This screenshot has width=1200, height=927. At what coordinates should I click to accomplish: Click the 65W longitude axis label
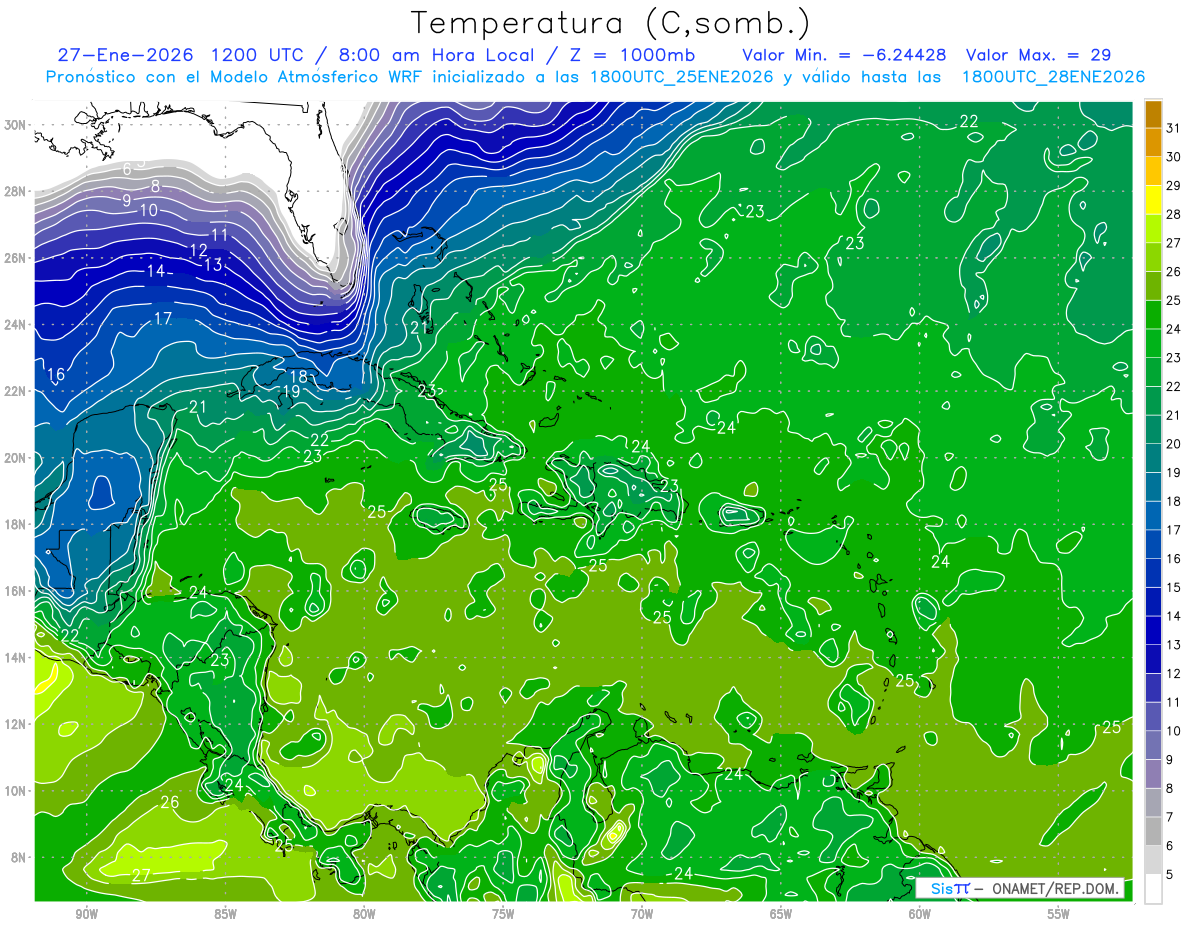(781, 914)
